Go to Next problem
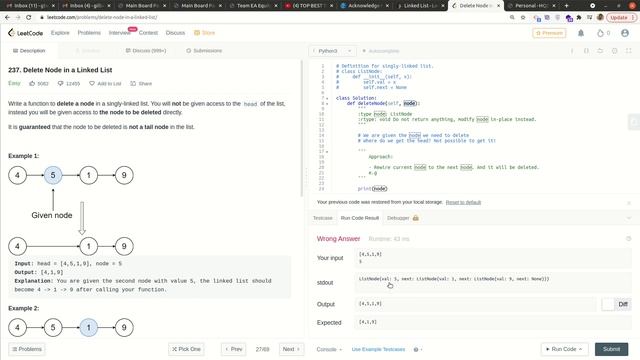640x360 pixels. click(x=291, y=349)
